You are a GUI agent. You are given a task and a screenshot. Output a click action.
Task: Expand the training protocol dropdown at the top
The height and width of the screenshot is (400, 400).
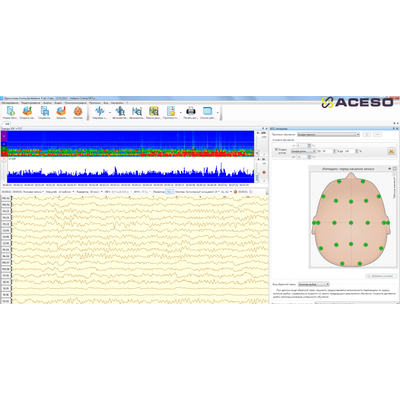pos(328,134)
